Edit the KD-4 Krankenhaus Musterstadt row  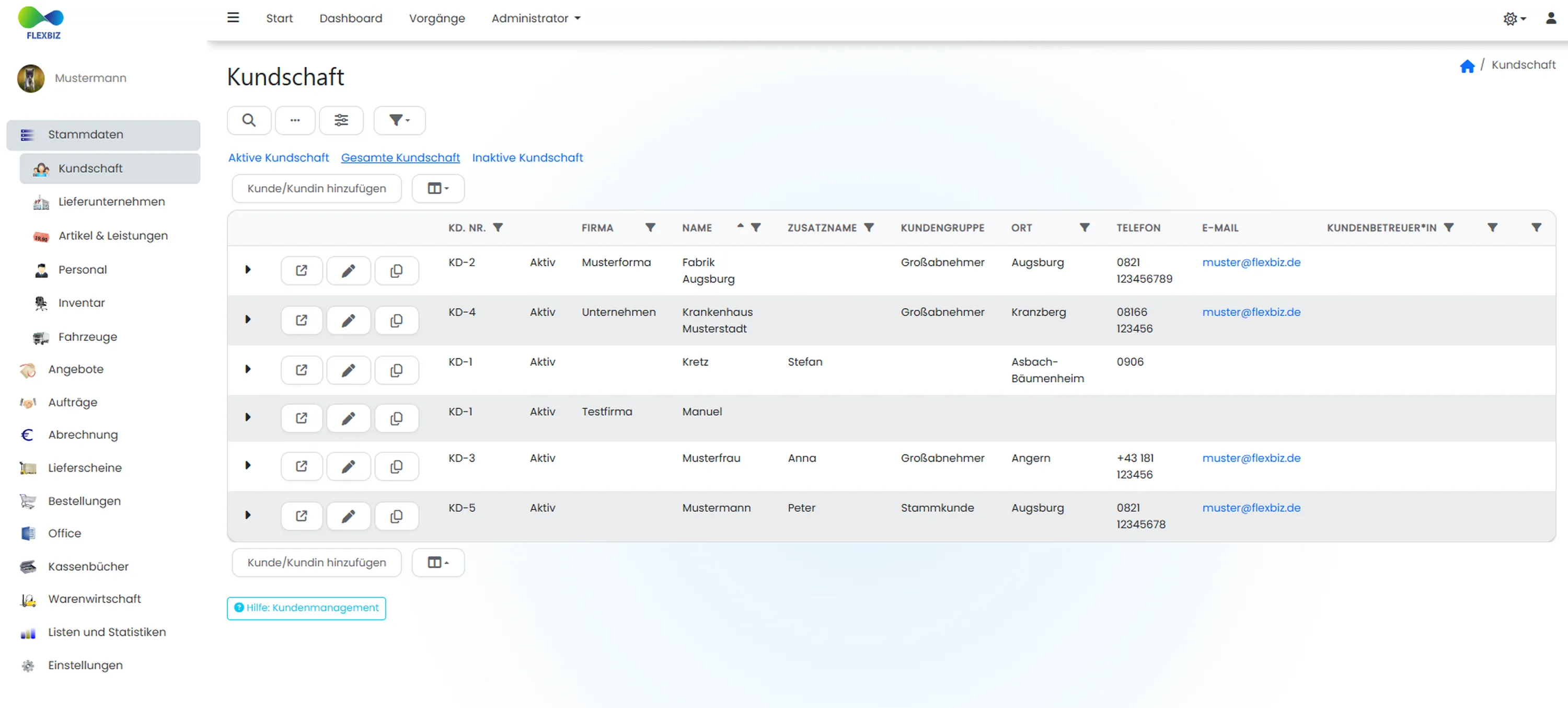(x=348, y=320)
